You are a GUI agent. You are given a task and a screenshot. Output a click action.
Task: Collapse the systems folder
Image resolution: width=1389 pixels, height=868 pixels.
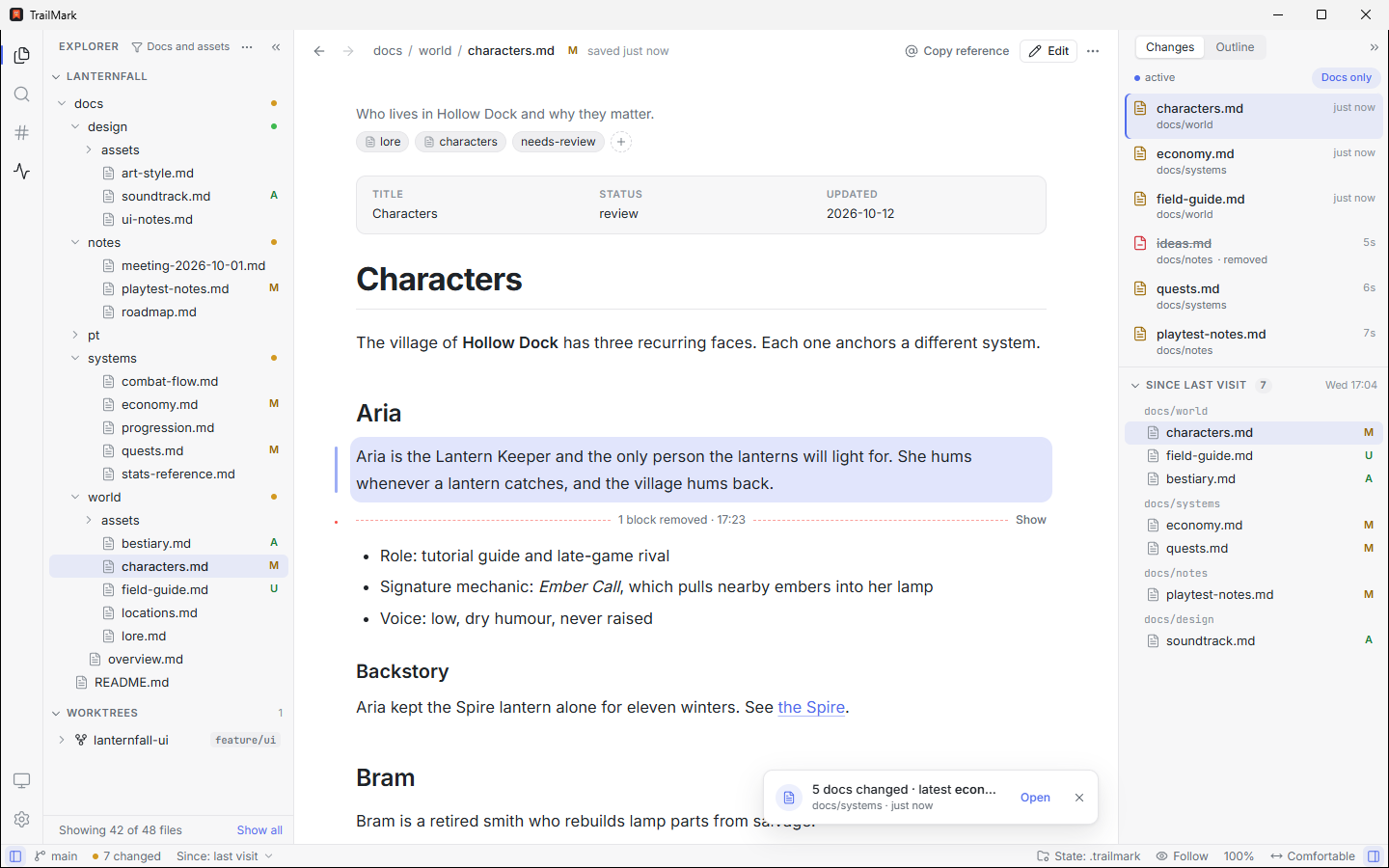76,359
